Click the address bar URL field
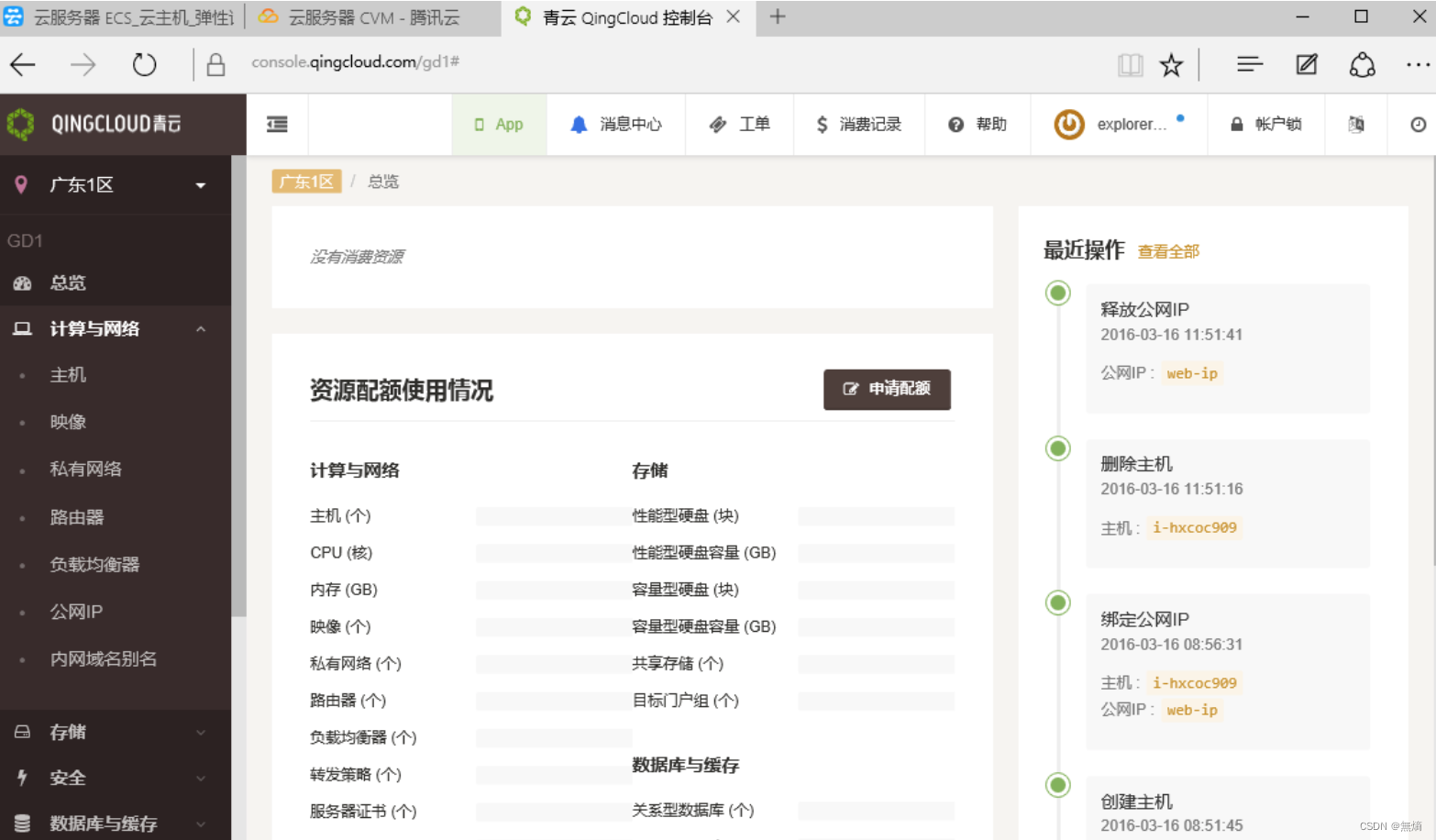The width and height of the screenshot is (1436, 840). click(x=355, y=62)
